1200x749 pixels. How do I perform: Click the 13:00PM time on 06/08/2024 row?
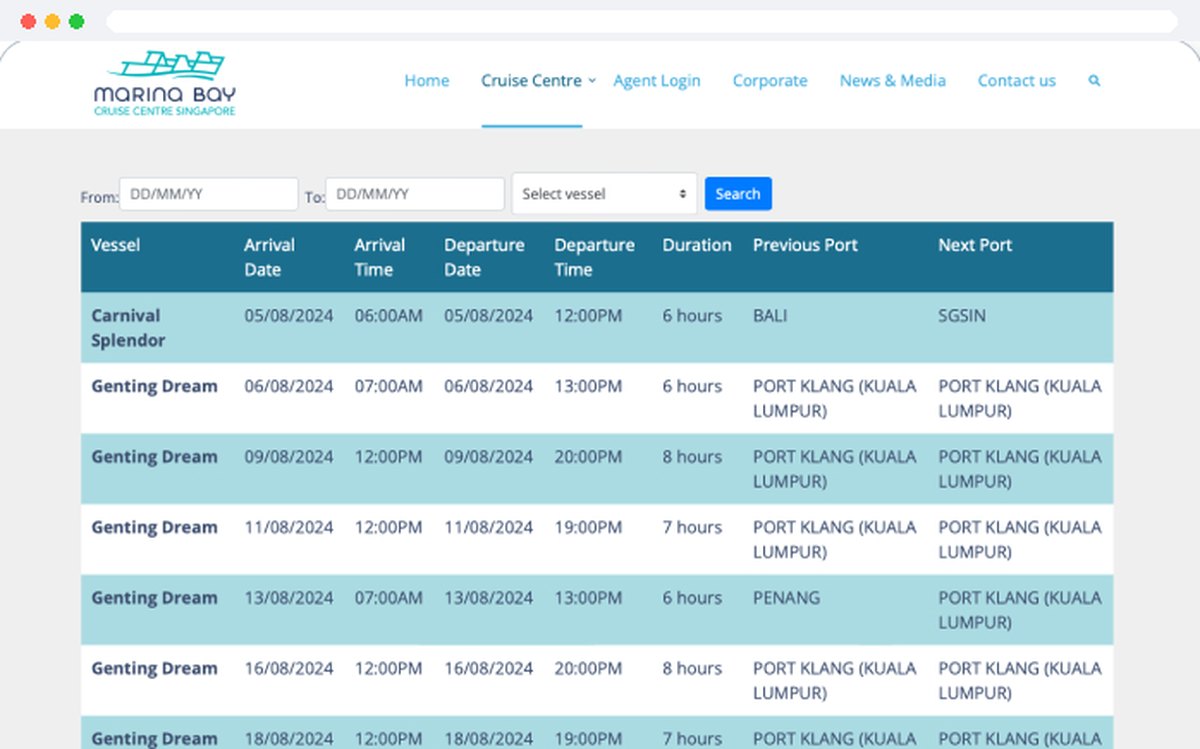588,387
